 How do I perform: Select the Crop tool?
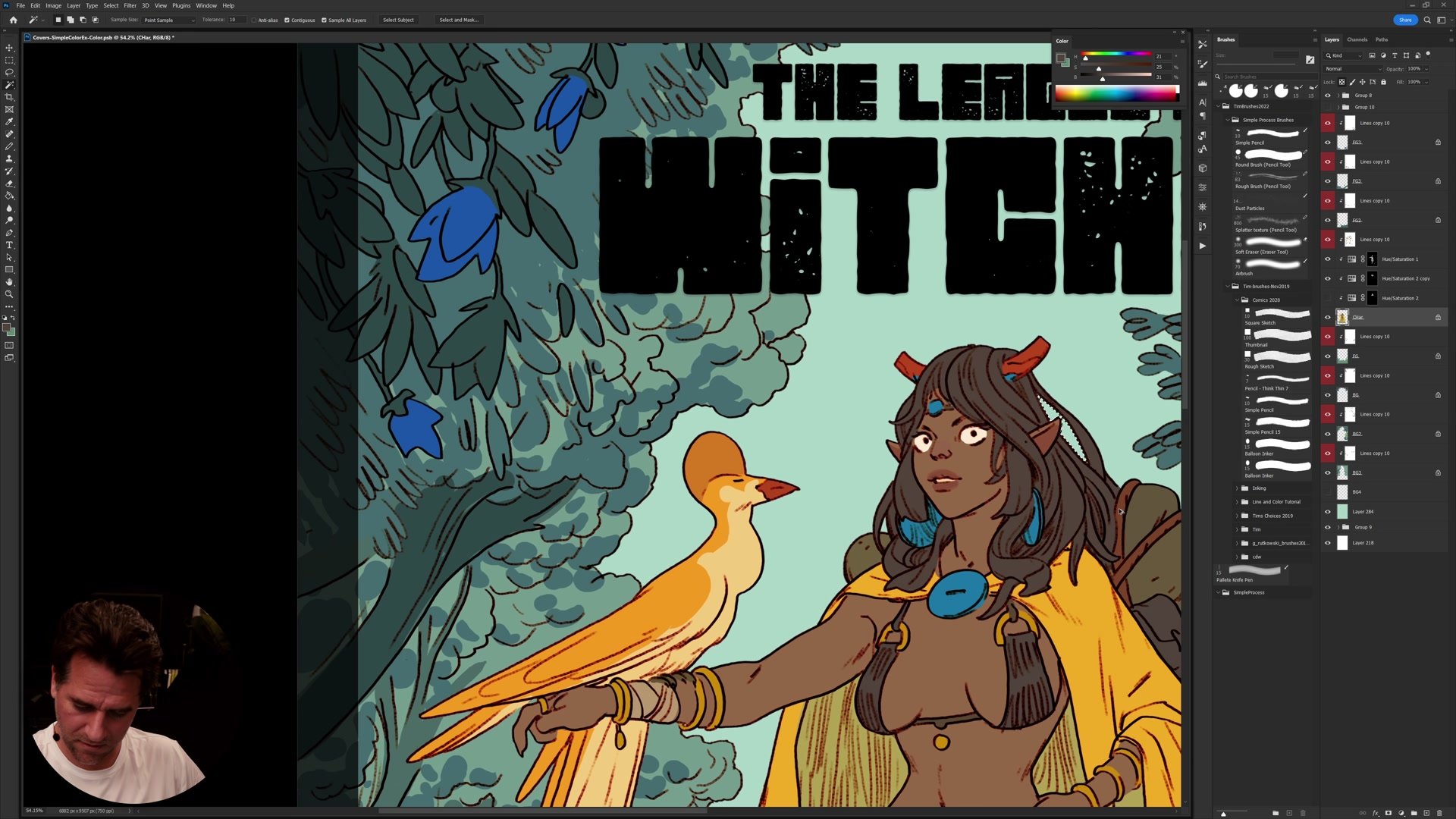(x=9, y=97)
